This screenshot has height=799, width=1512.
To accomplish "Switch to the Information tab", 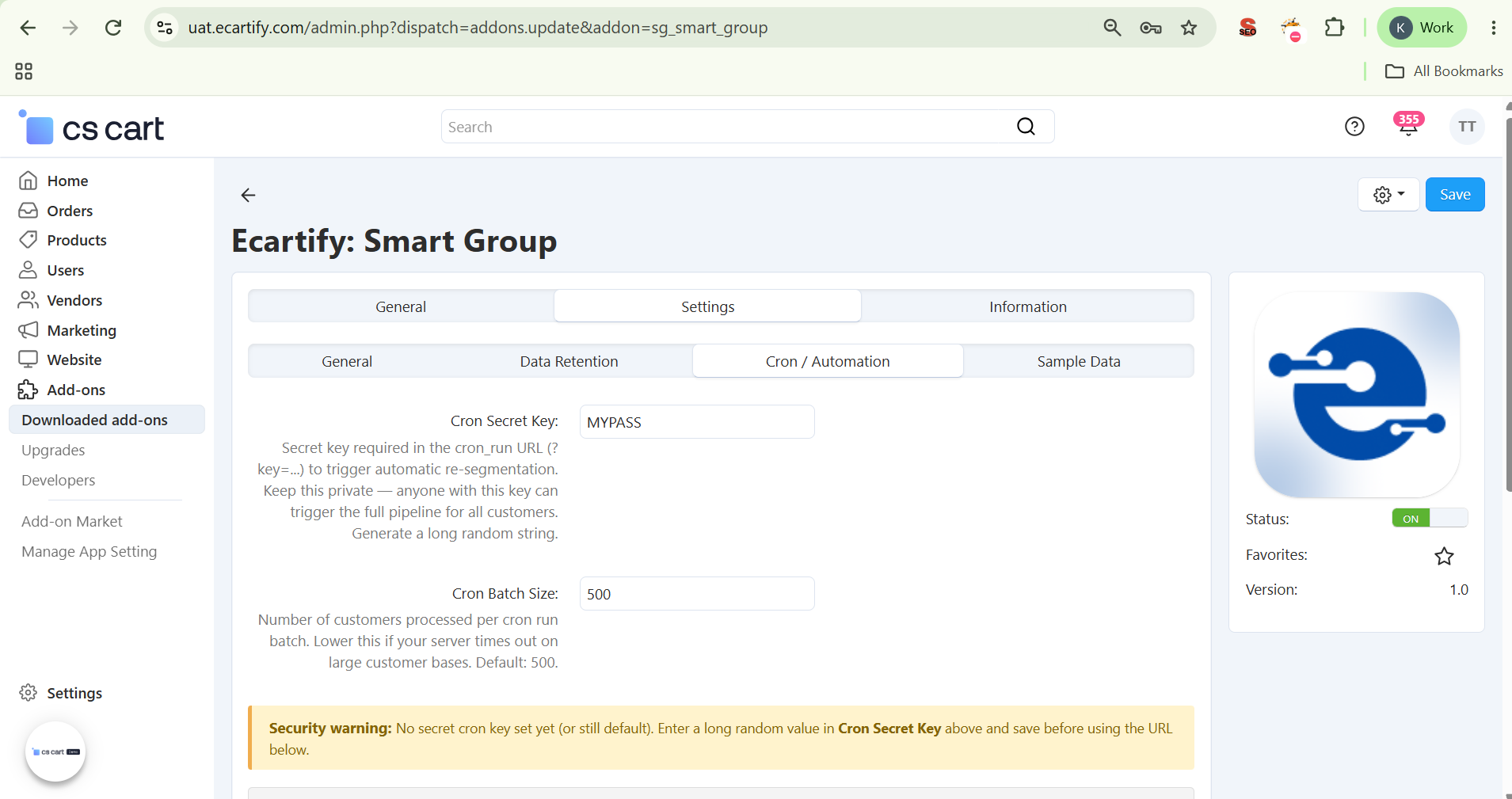I will (1027, 306).
